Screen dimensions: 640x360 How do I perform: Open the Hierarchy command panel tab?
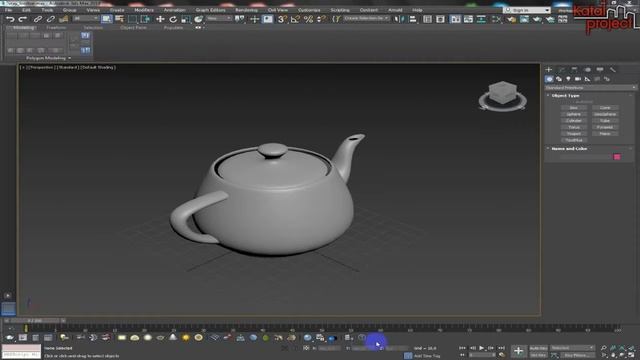click(x=574, y=70)
